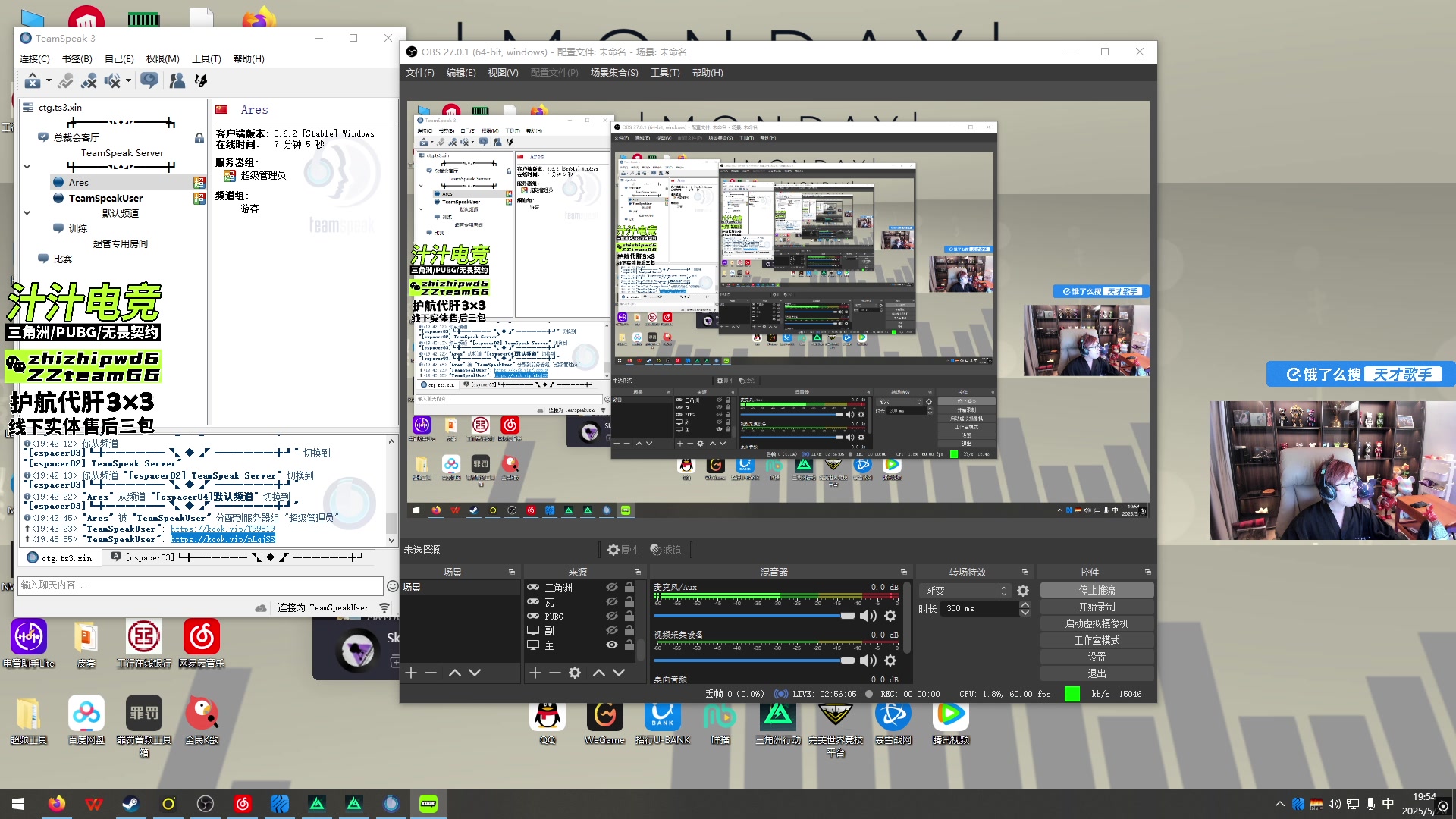
Task: Open disconnect dropdown arrow in TeamSpeak toolbar
Action: [x=49, y=80]
